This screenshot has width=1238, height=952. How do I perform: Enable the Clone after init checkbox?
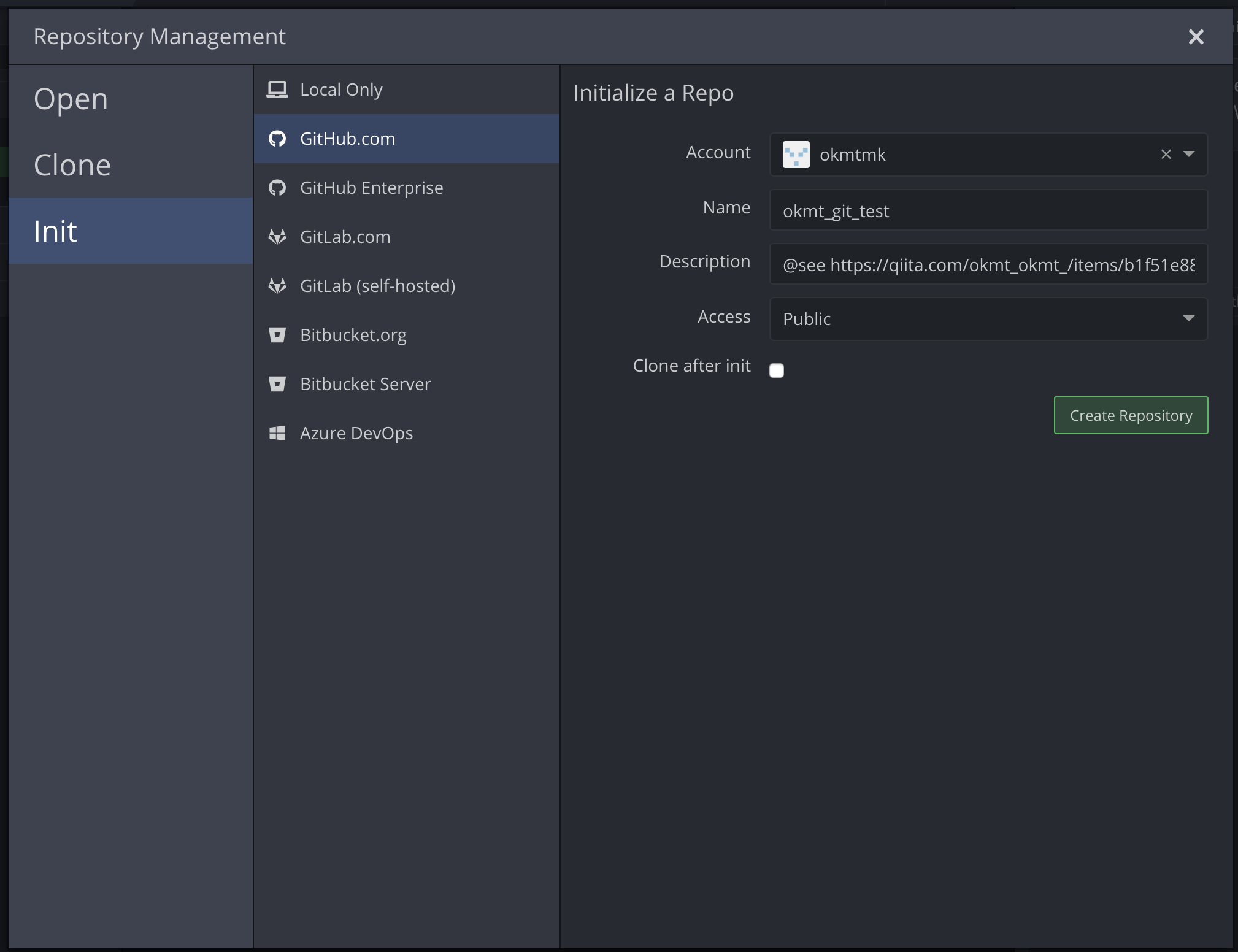[776, 370]
